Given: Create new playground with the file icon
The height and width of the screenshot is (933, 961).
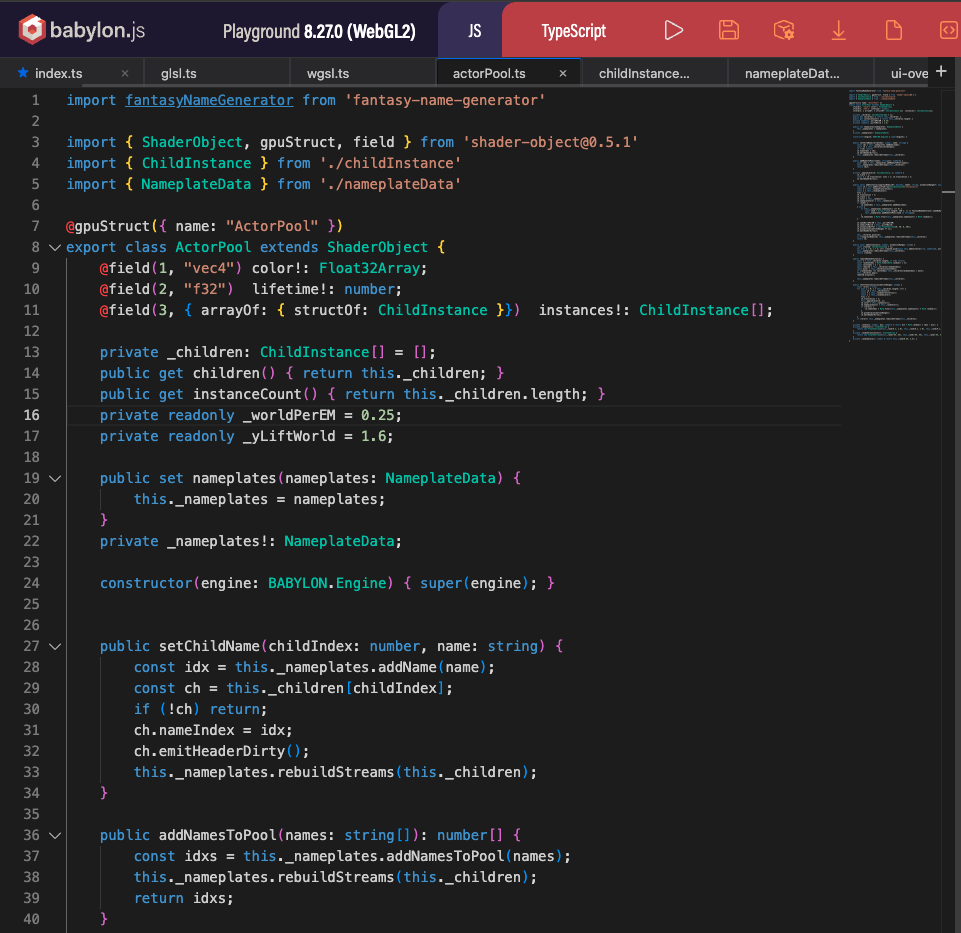Looking at the screenshot, I should pos(893,30).
